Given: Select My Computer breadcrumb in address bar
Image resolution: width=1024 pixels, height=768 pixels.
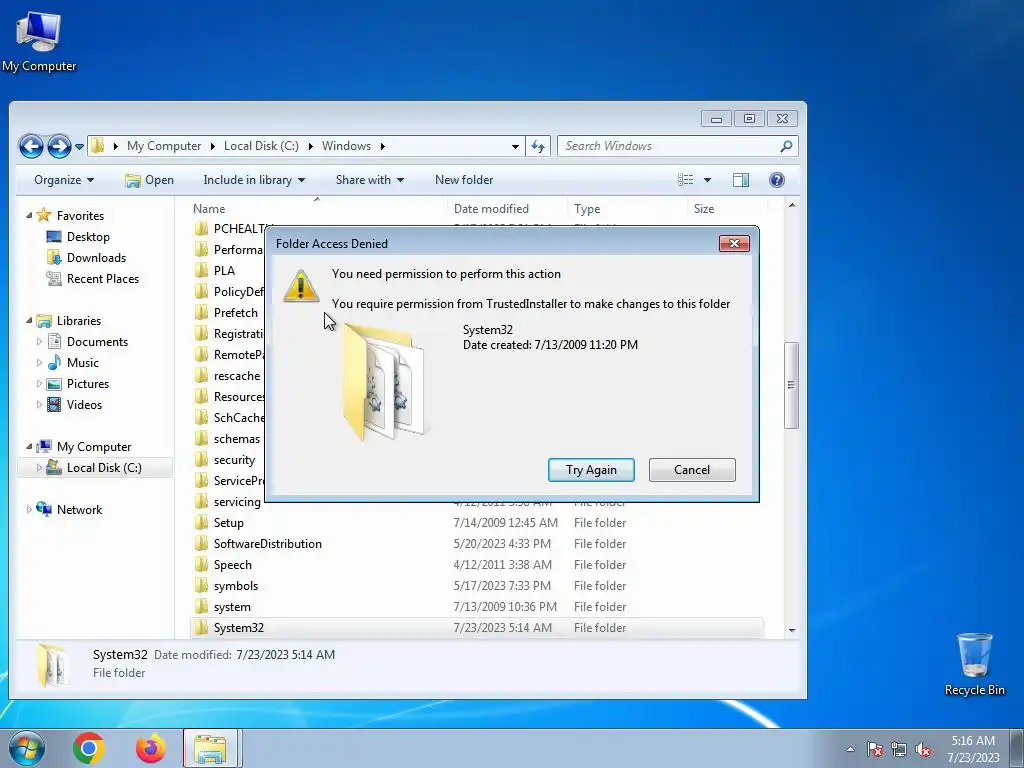Looking at the screenshot, I should click(x=164, y=146).
